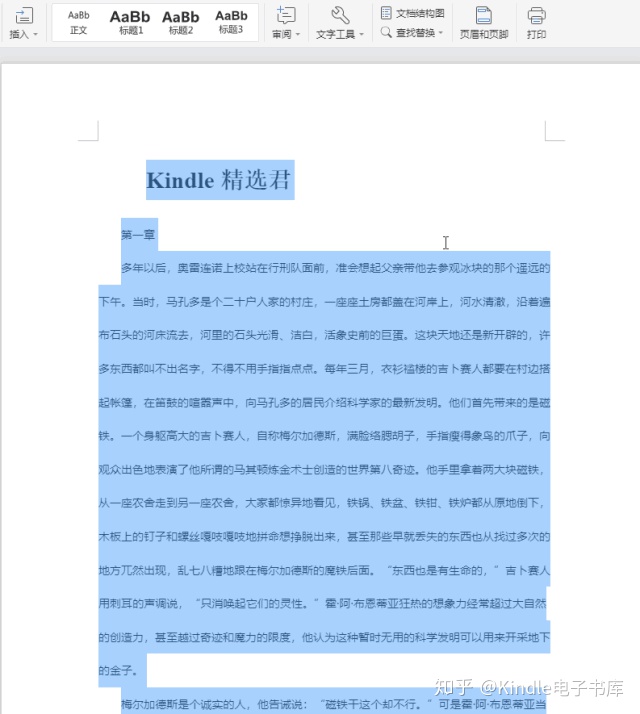Click the line starting 的创造力，甚至越过奇迹
This screenshot has width=640, height=714.
[x=324, y=637]
